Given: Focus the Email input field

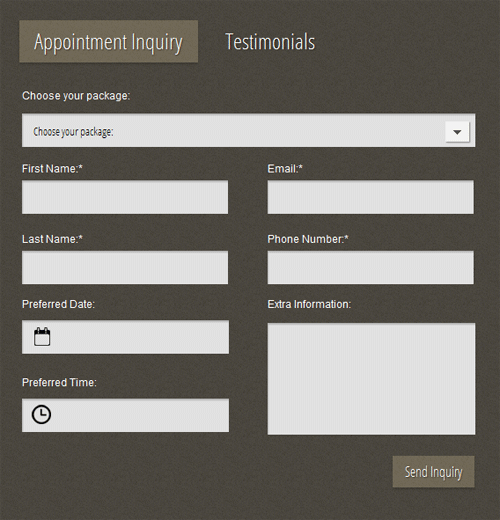Looking at the screenshot, I should pos(370,197).
